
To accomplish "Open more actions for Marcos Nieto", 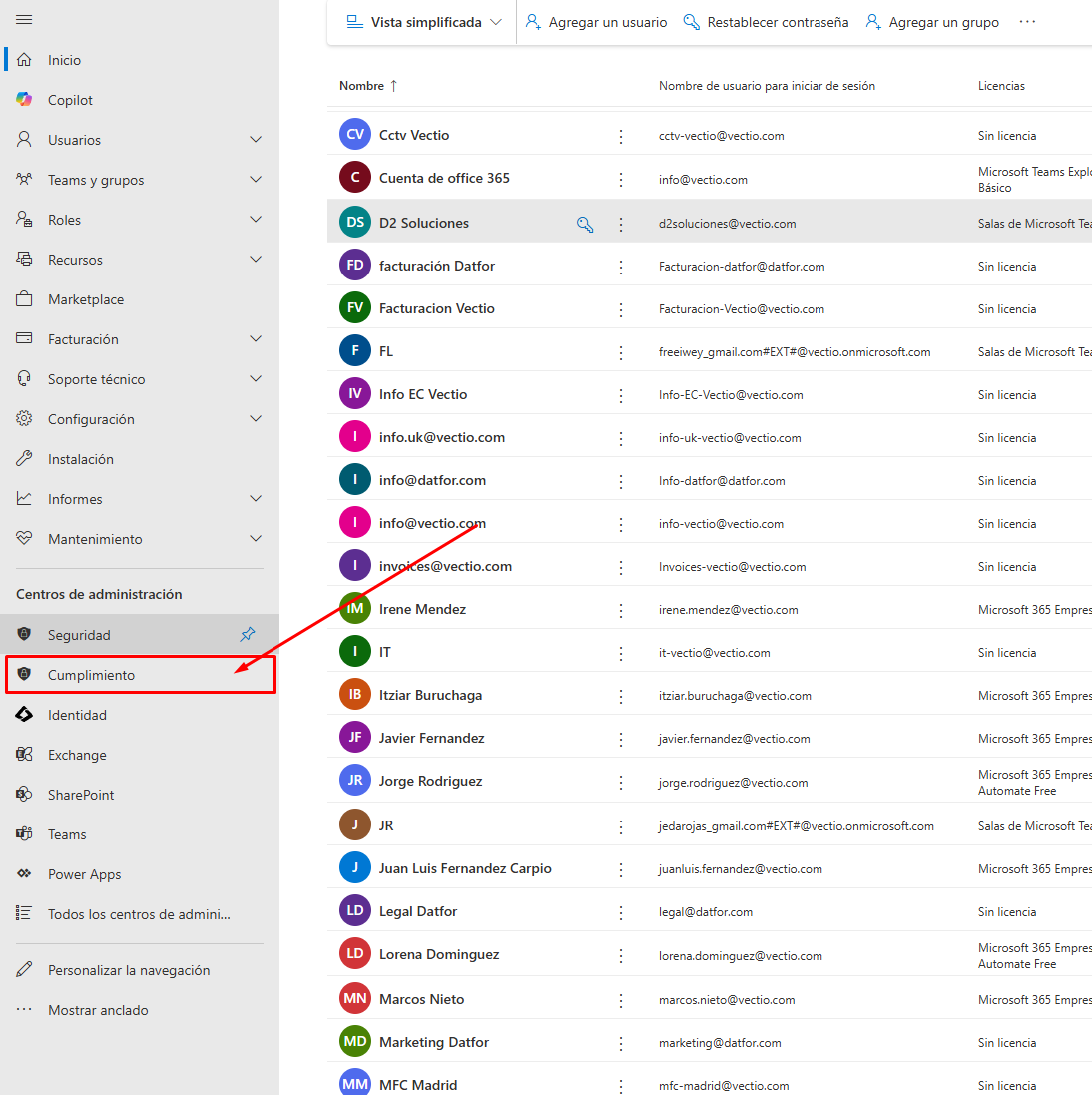I will click(621, 1000).
